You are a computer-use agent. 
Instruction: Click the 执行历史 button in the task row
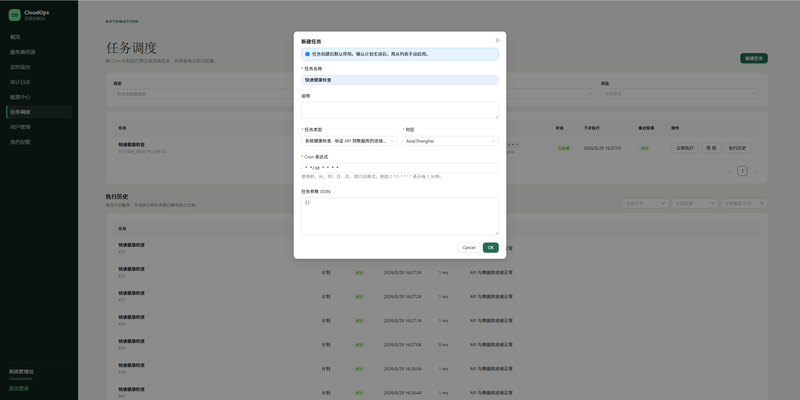(737, 148)
